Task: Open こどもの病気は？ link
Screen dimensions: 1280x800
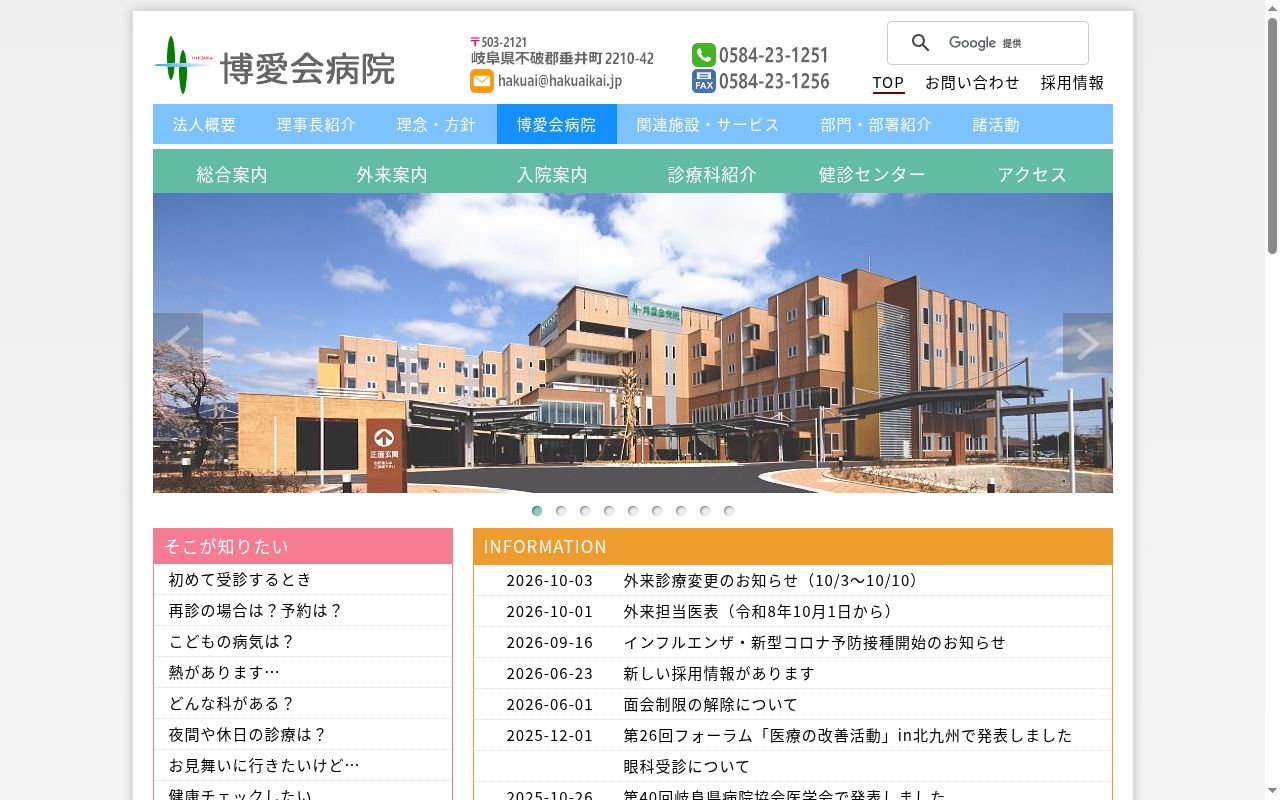Action: 232,642
